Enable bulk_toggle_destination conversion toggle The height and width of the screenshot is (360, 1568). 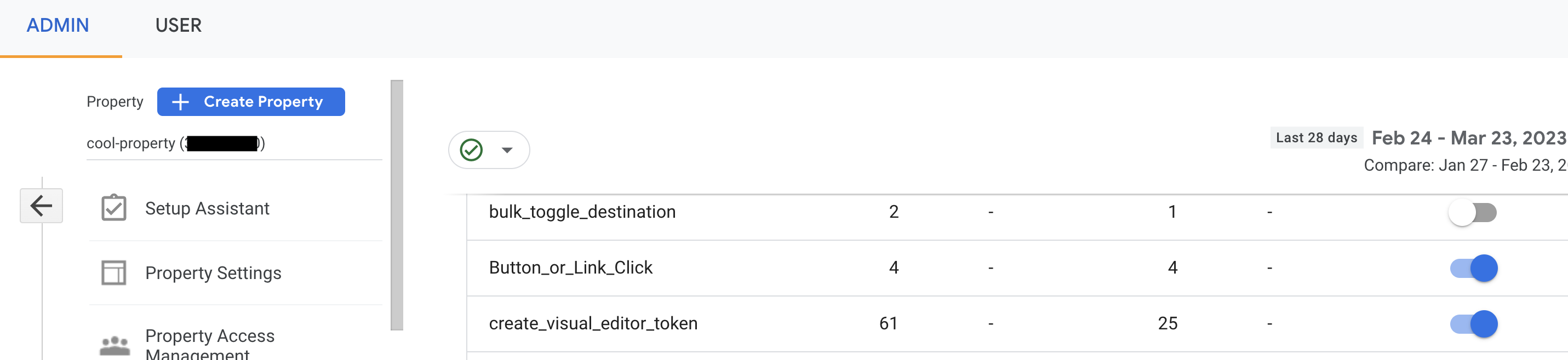coord(1473,212)
